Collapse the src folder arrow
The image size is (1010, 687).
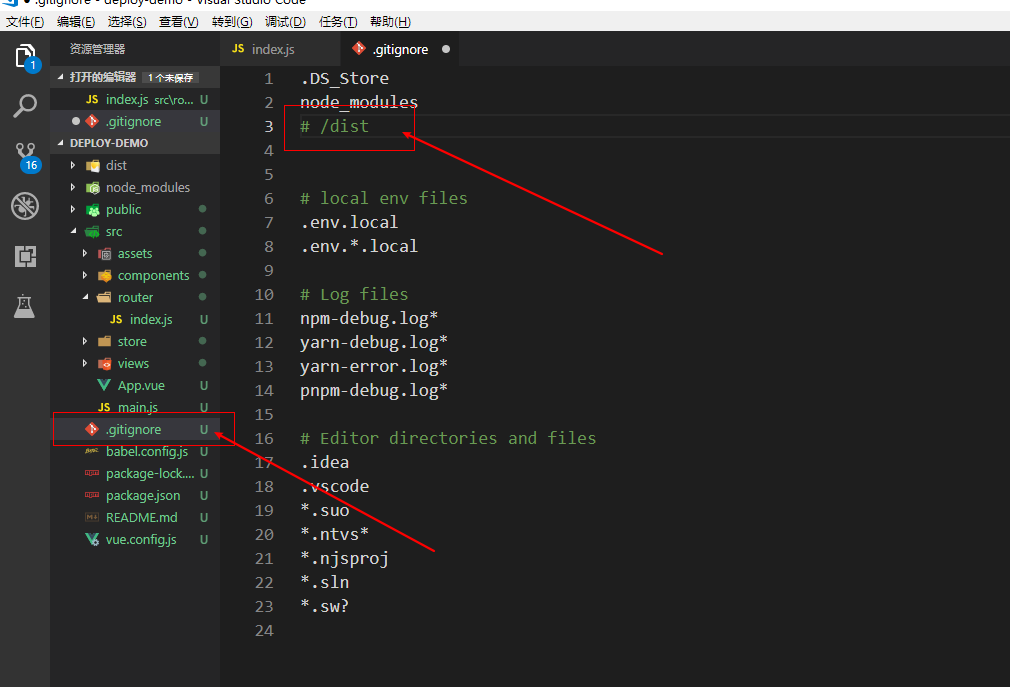[73, 231]
